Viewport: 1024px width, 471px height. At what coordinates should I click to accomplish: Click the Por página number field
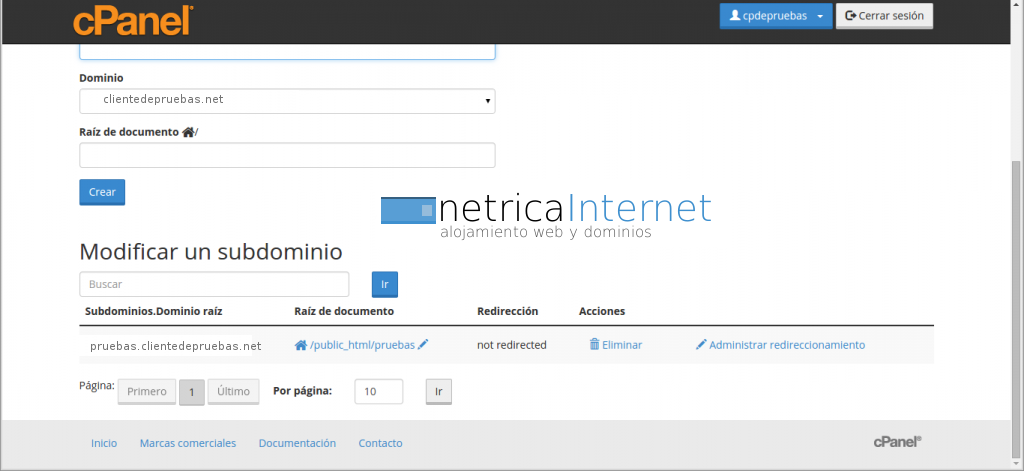[x=378, y=392]
